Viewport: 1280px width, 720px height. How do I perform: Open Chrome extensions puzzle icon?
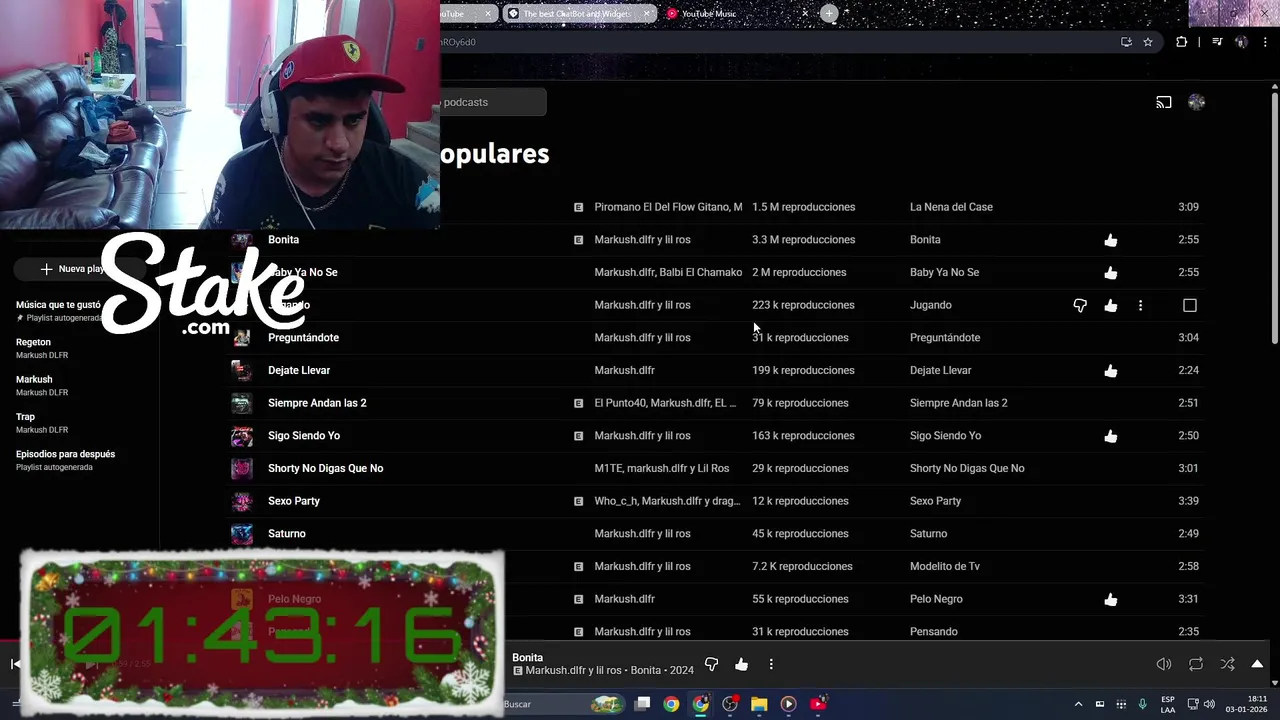click(x=1181, y=42)
